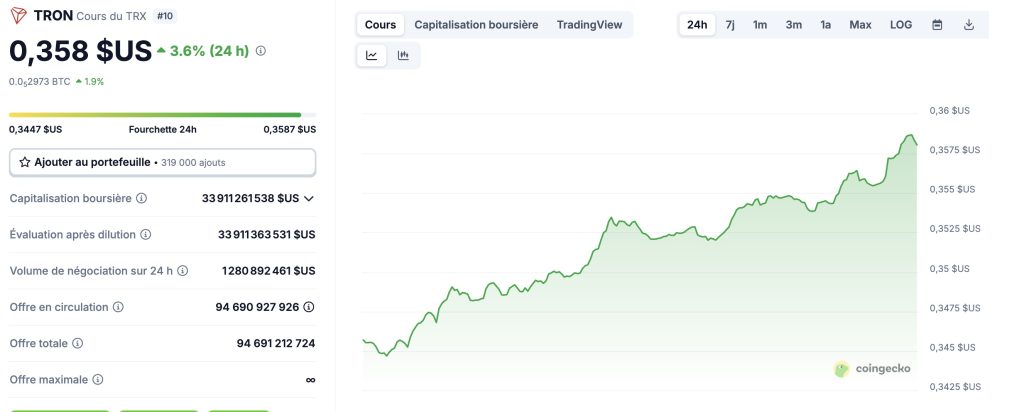Click the info icon next to 94 690 927 926
This screenshot has width=1024, height=412.
coord(309,307)
